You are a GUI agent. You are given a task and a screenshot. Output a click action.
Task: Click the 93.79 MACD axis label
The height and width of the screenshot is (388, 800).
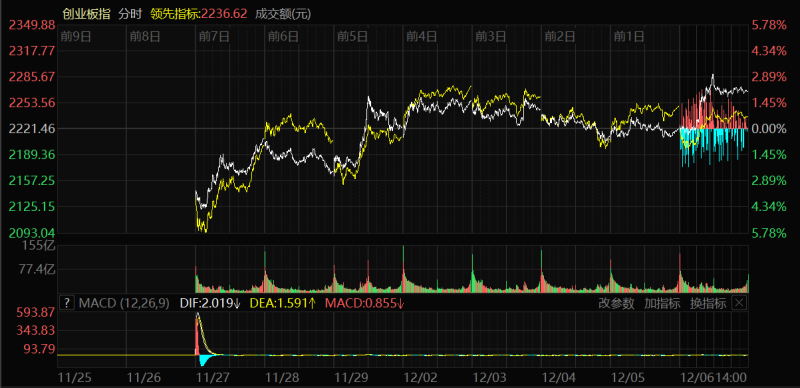pyautogui.click(x=39, y=349)
